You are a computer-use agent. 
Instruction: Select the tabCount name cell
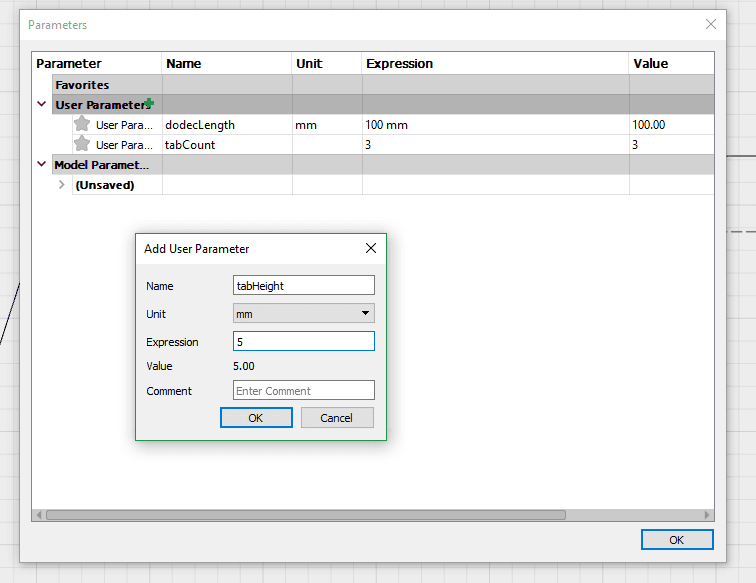[x=227, y=145]
